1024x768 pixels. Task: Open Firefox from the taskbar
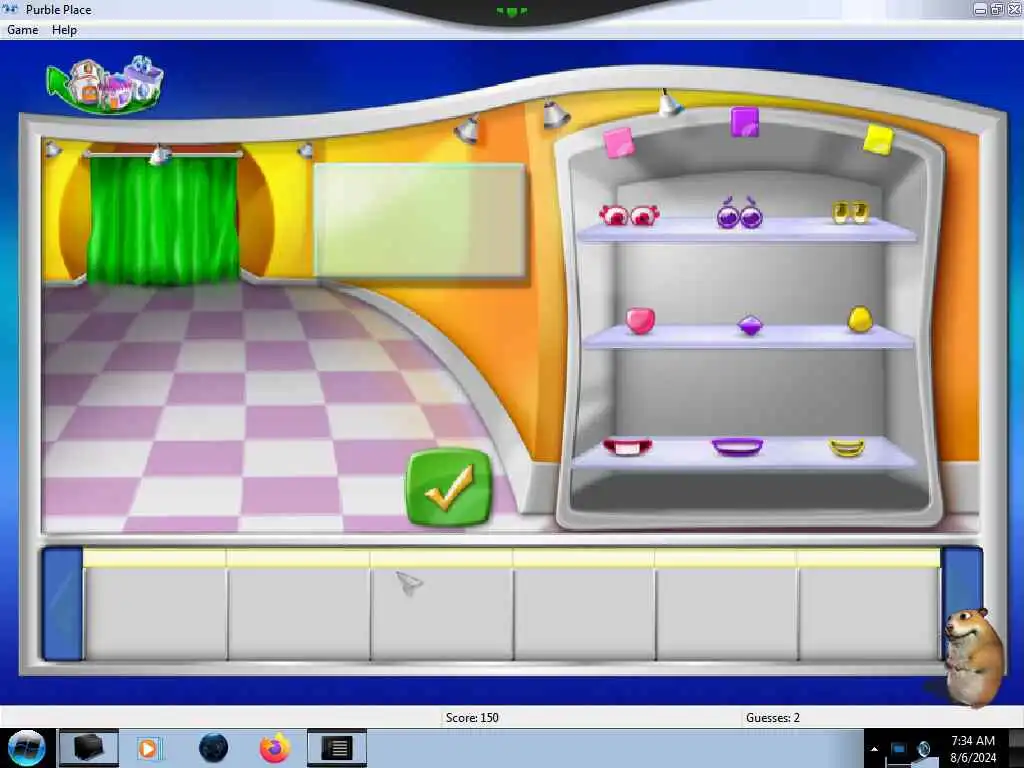275,748
